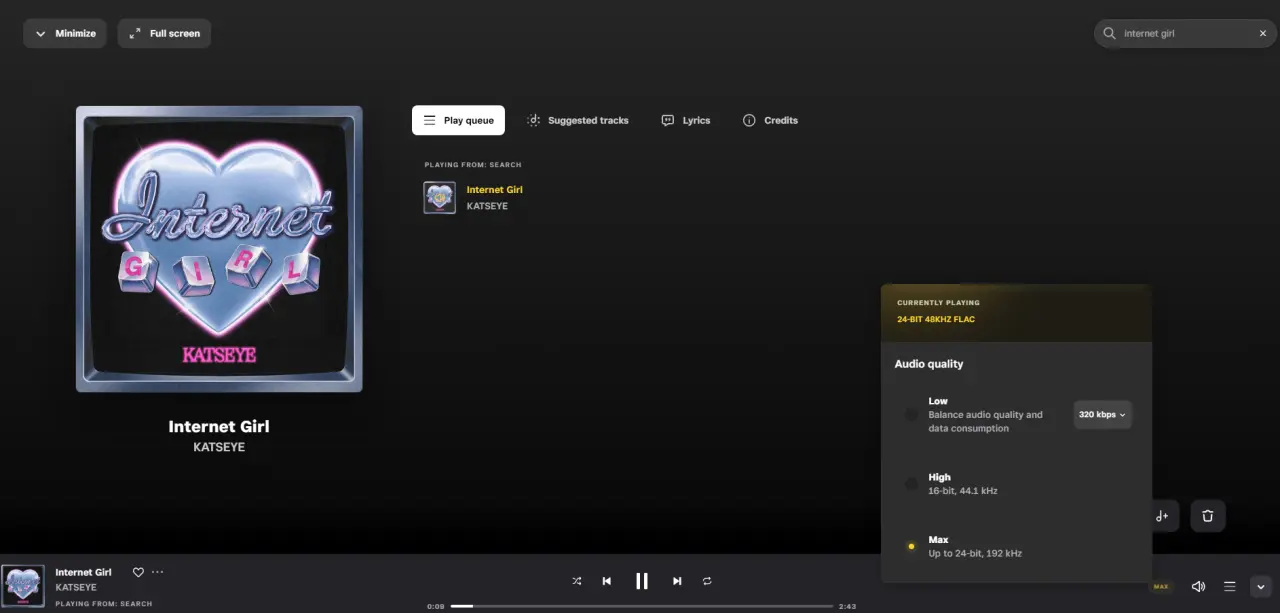Screen dimensions: 1280x613
Task: Toggle play queue list icon in bottom bar
Action: point(1230,586)
